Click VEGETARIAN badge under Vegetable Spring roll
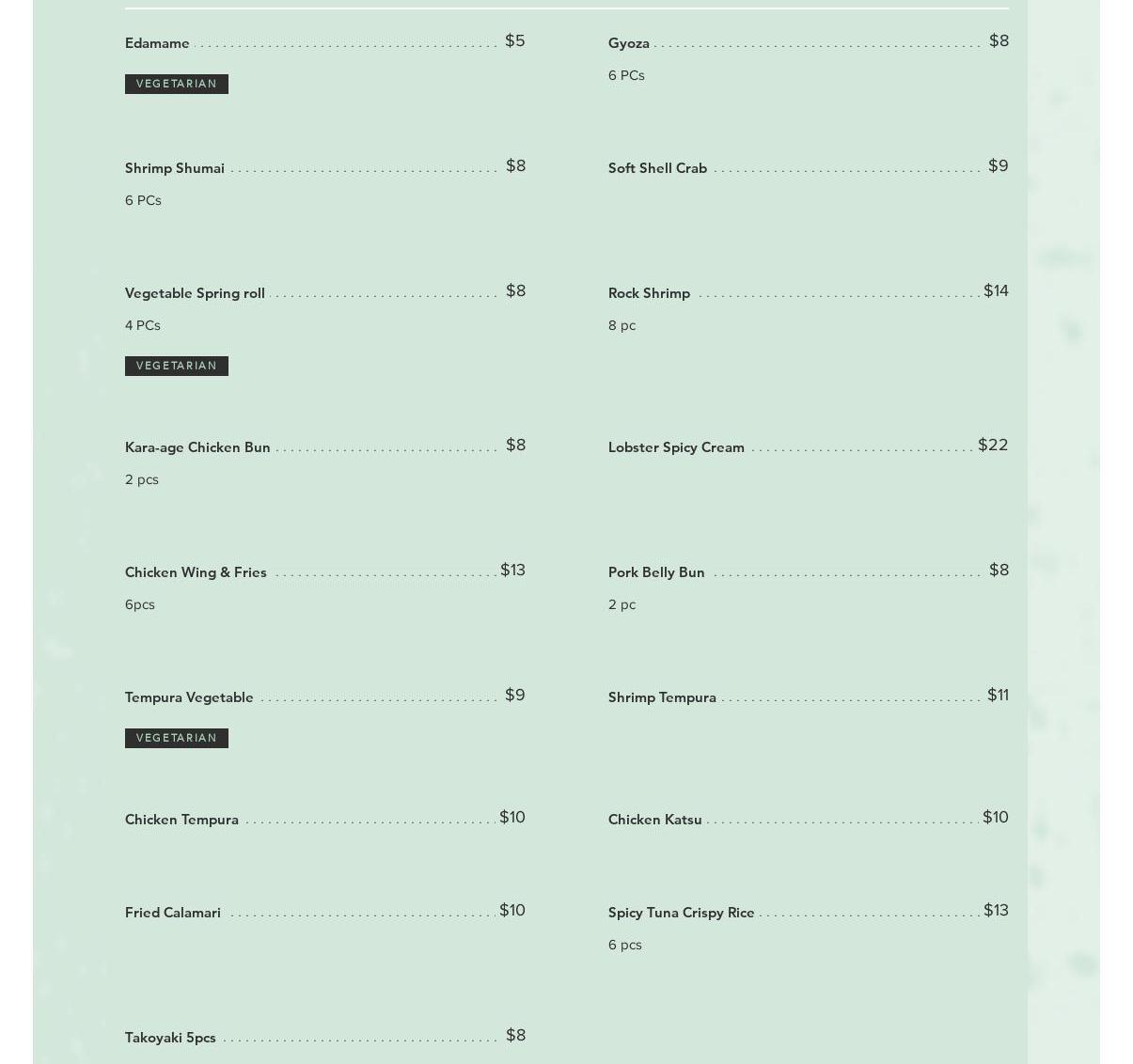 pos(176,366)
